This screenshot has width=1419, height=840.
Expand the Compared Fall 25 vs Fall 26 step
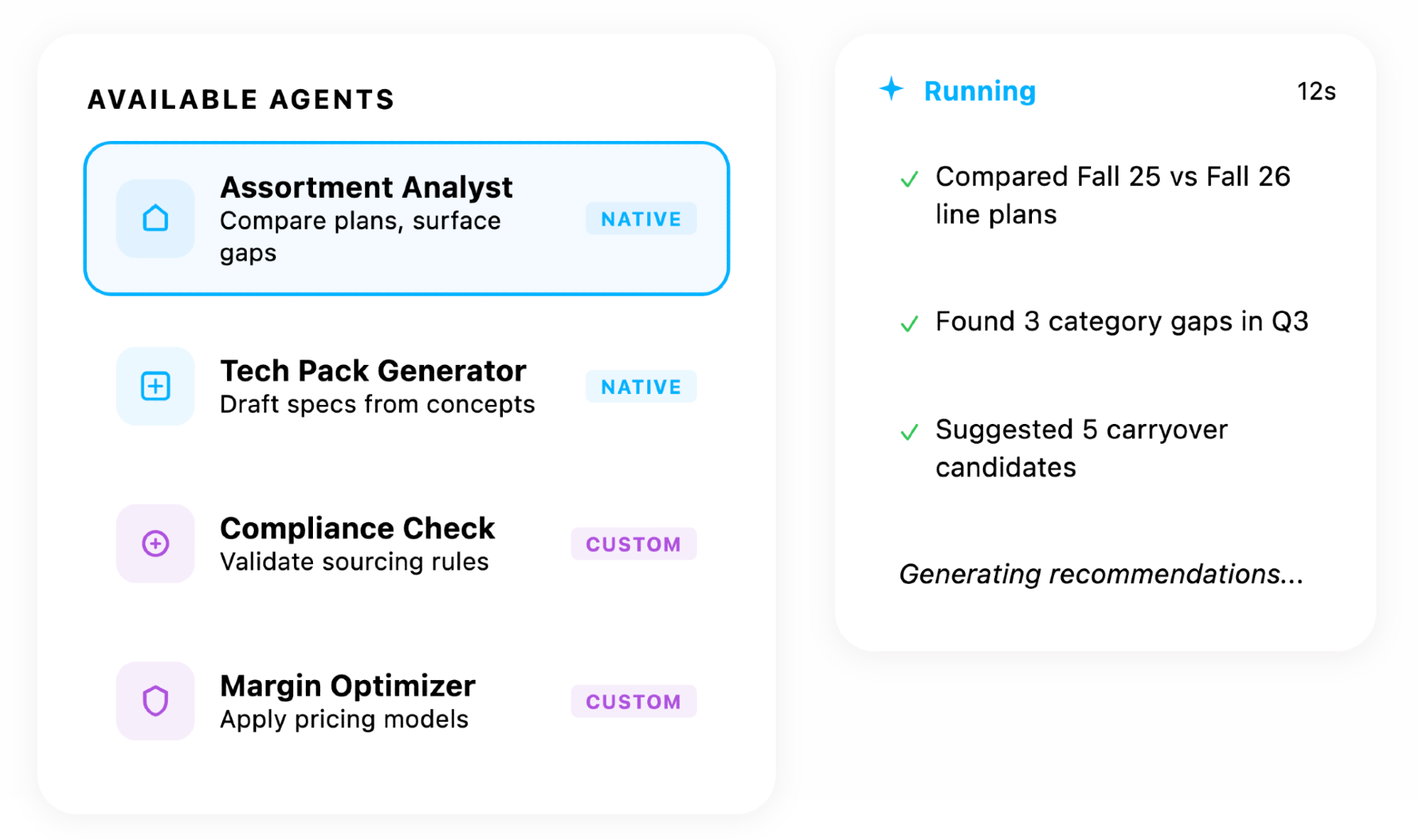[x=1114, y=195]
